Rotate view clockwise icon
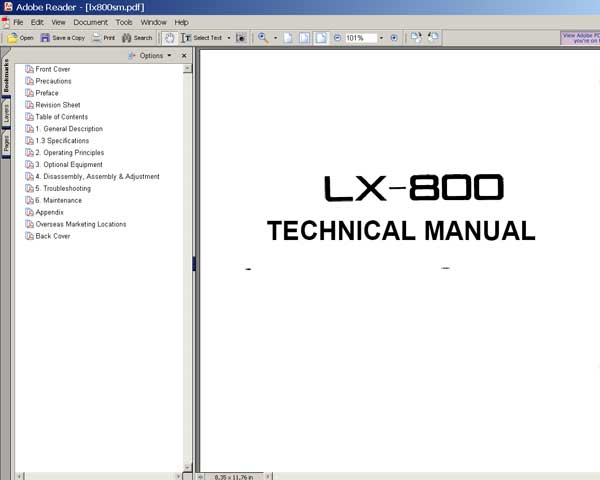The height and width of the screenshot is (480, 600). [x=416, y=38]
